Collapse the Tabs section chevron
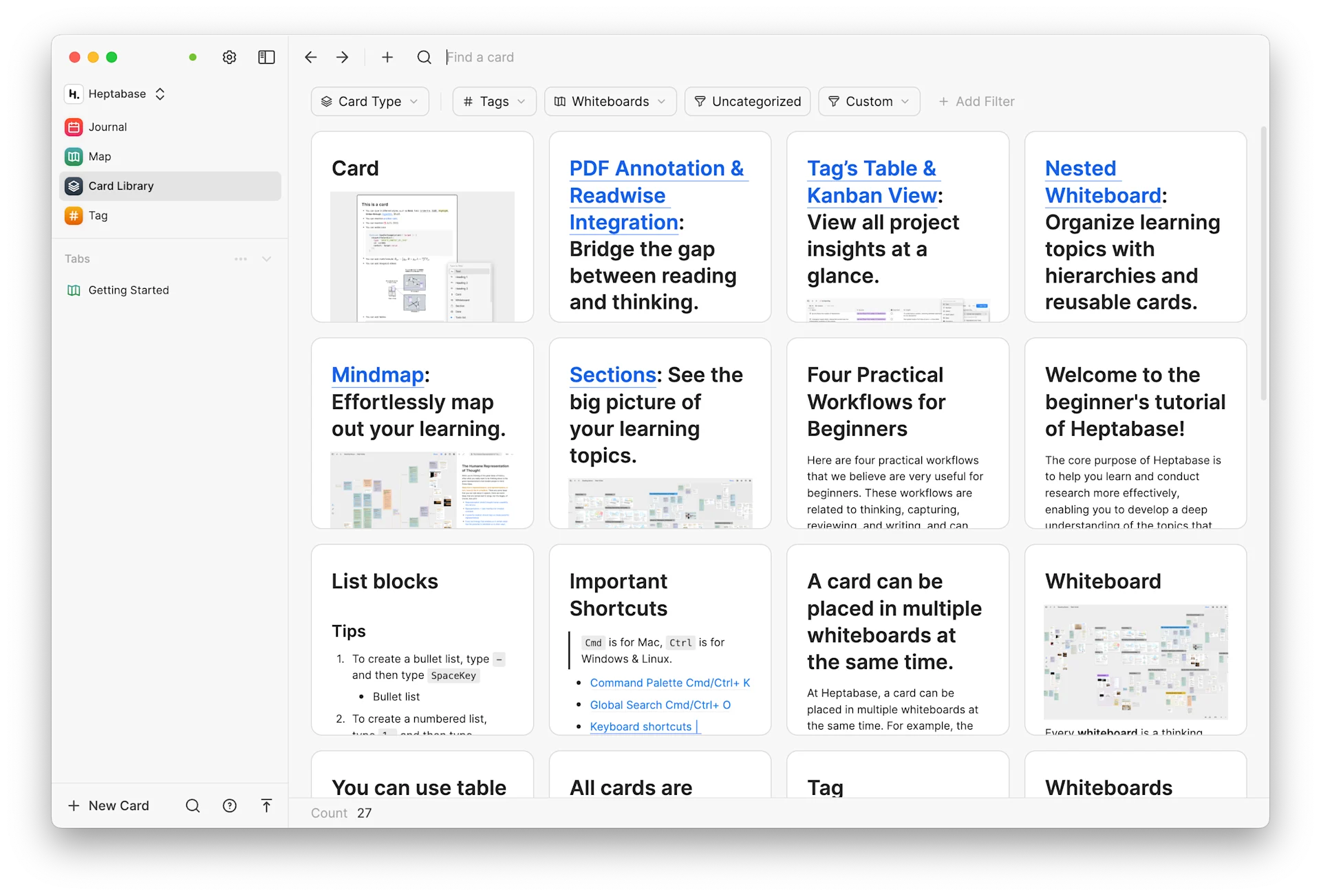The height and width of the screenshot is (896, 1321). 267,259
